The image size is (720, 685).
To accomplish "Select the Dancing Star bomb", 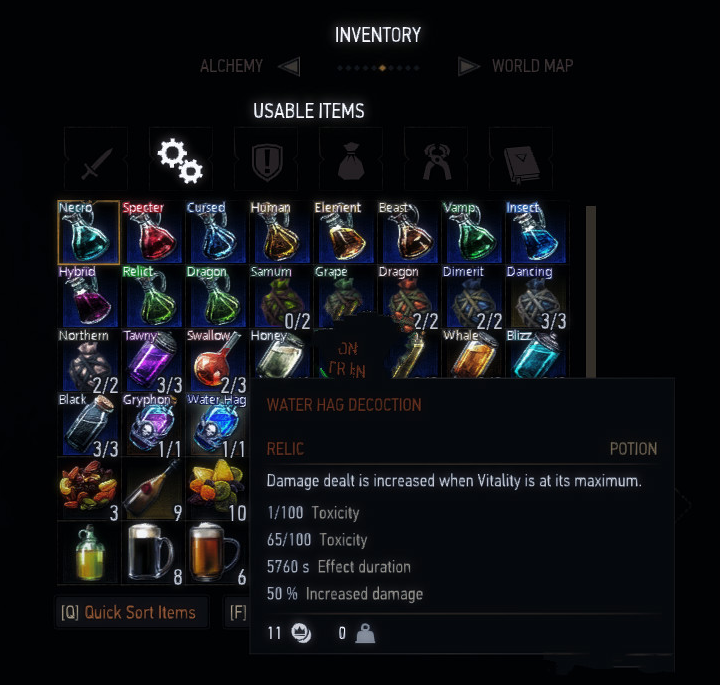I will (x=537, y=296).
